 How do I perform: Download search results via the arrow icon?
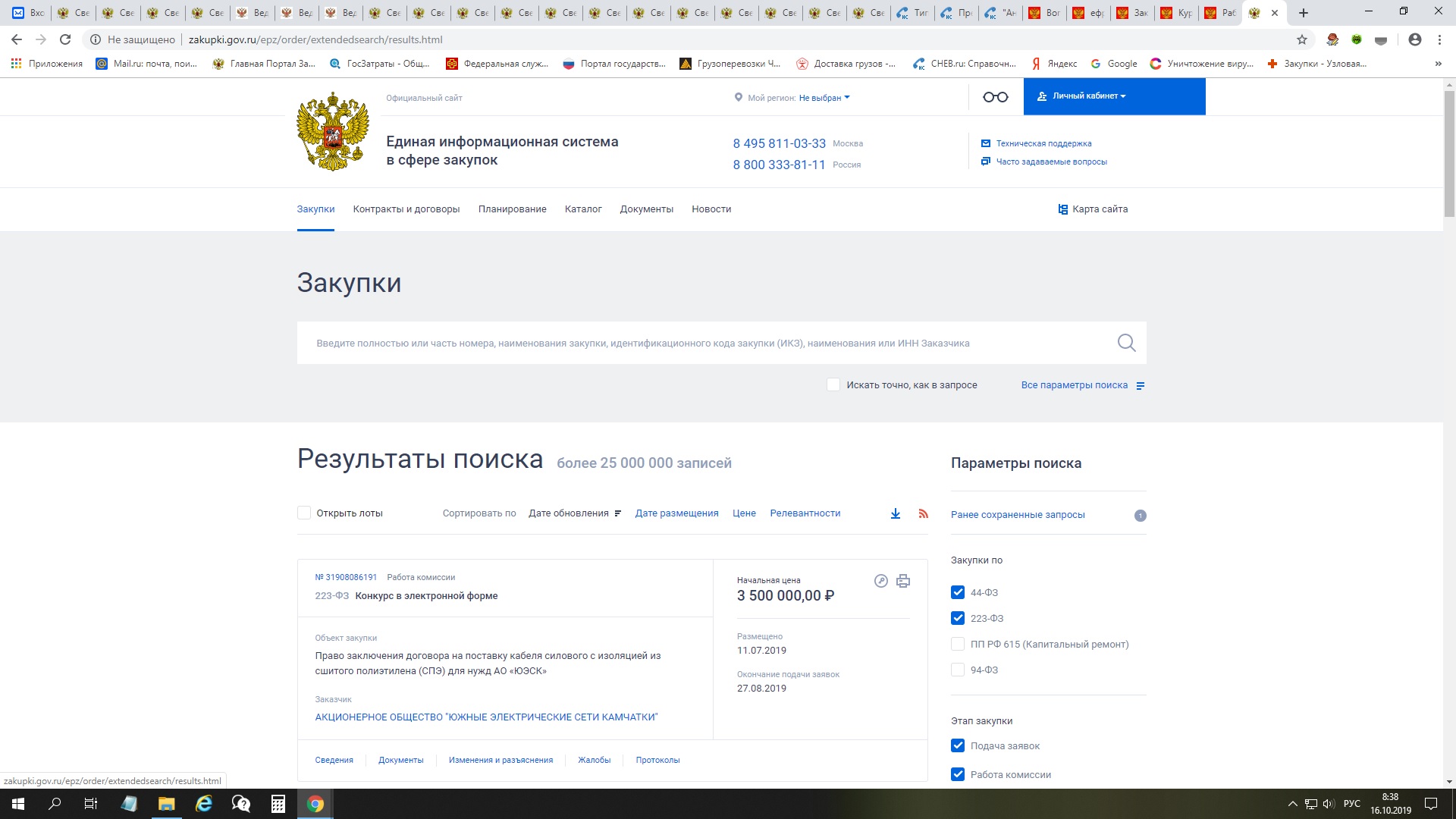tap(896, 513)
